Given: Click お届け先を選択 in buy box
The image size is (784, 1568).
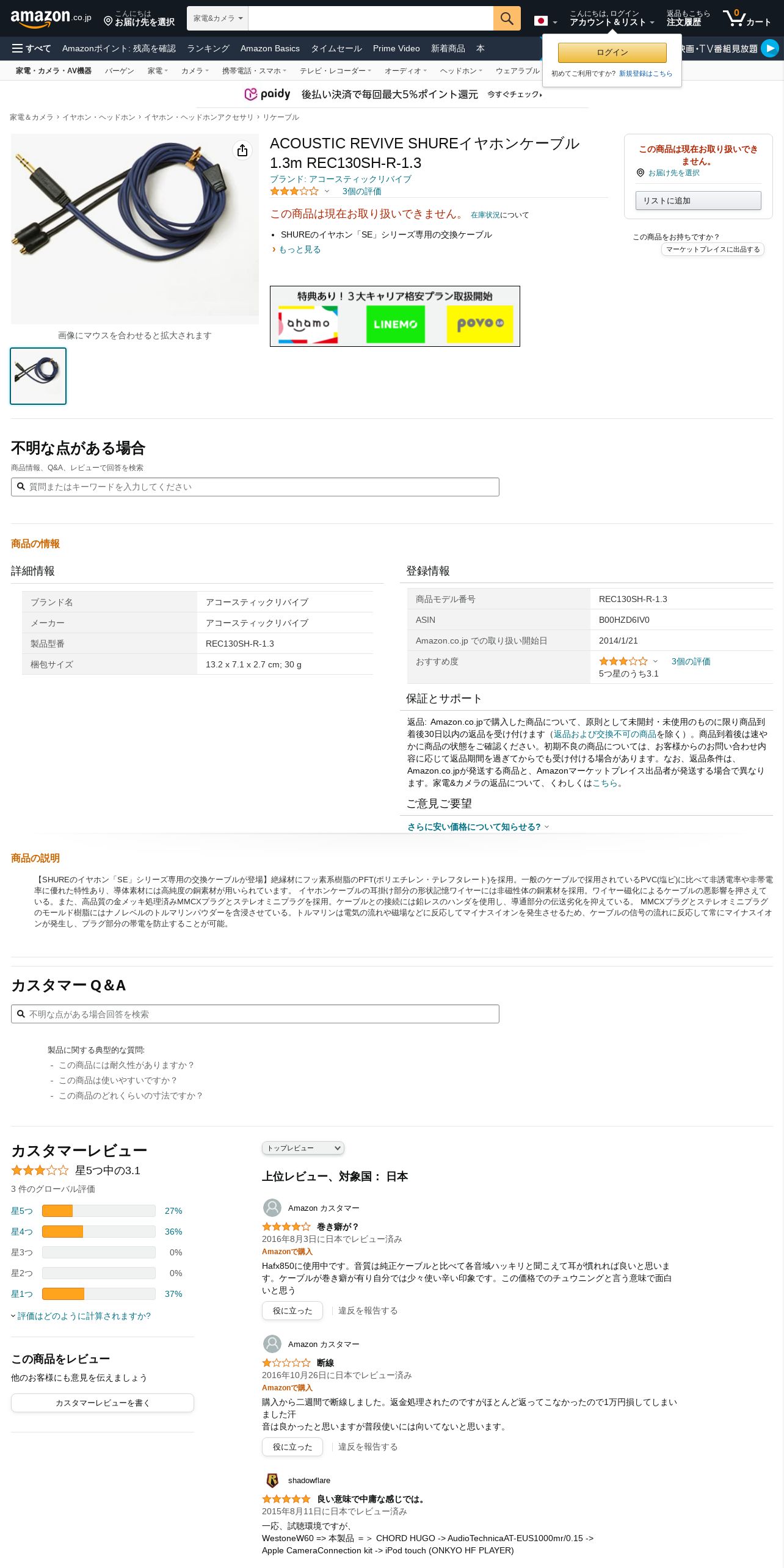Looking at the screenshot, I should click(x=673, y=173).
